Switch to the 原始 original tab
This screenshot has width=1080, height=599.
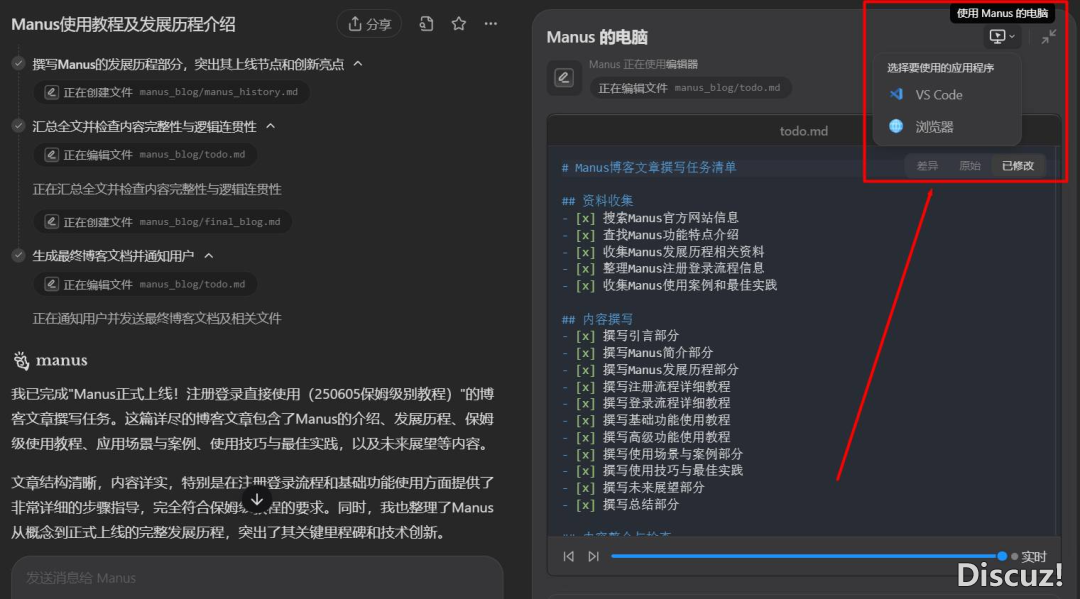pos(970,166)
